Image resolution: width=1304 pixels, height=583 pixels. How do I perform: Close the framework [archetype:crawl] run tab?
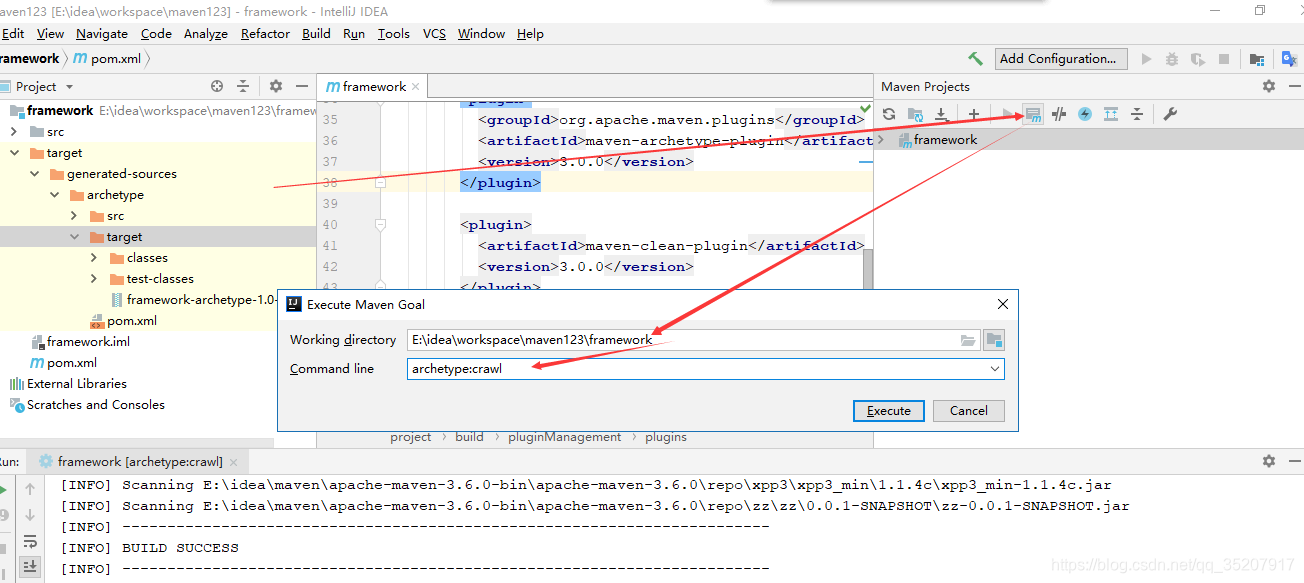pos(236,462)
